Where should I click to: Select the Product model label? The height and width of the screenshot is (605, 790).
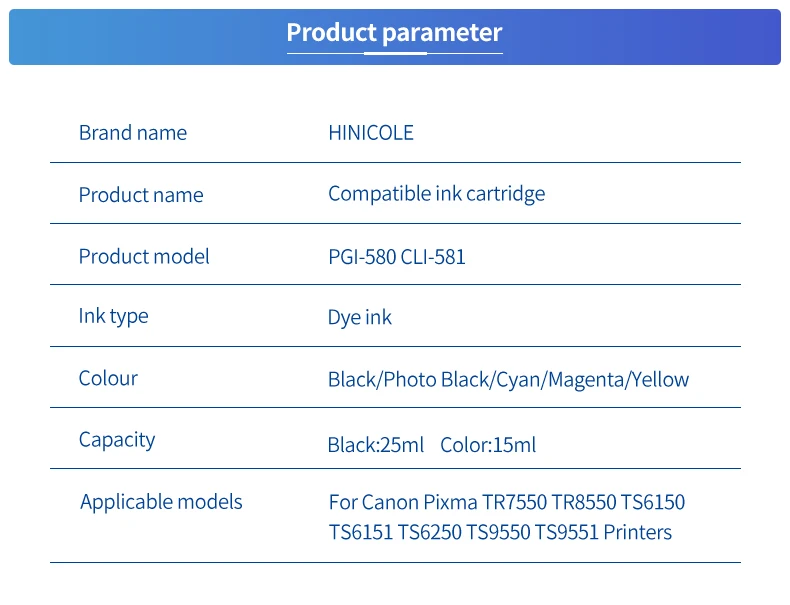pyautogui.click(x=144, y=257)
